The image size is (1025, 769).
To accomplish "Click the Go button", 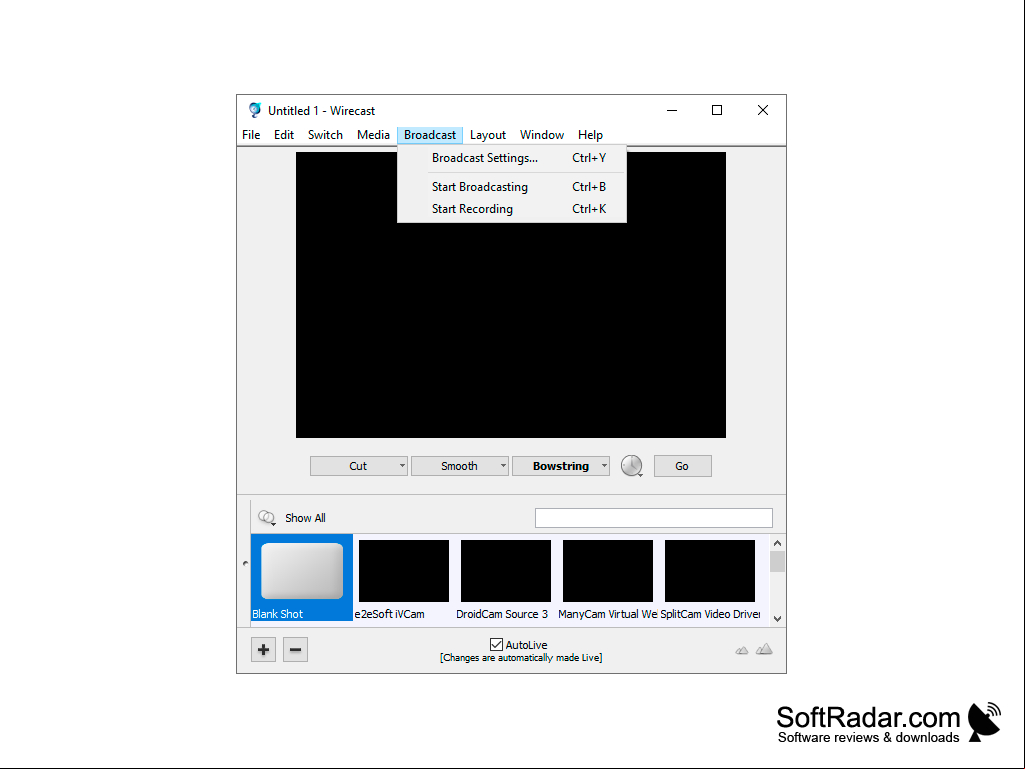I will click(682, 466).
